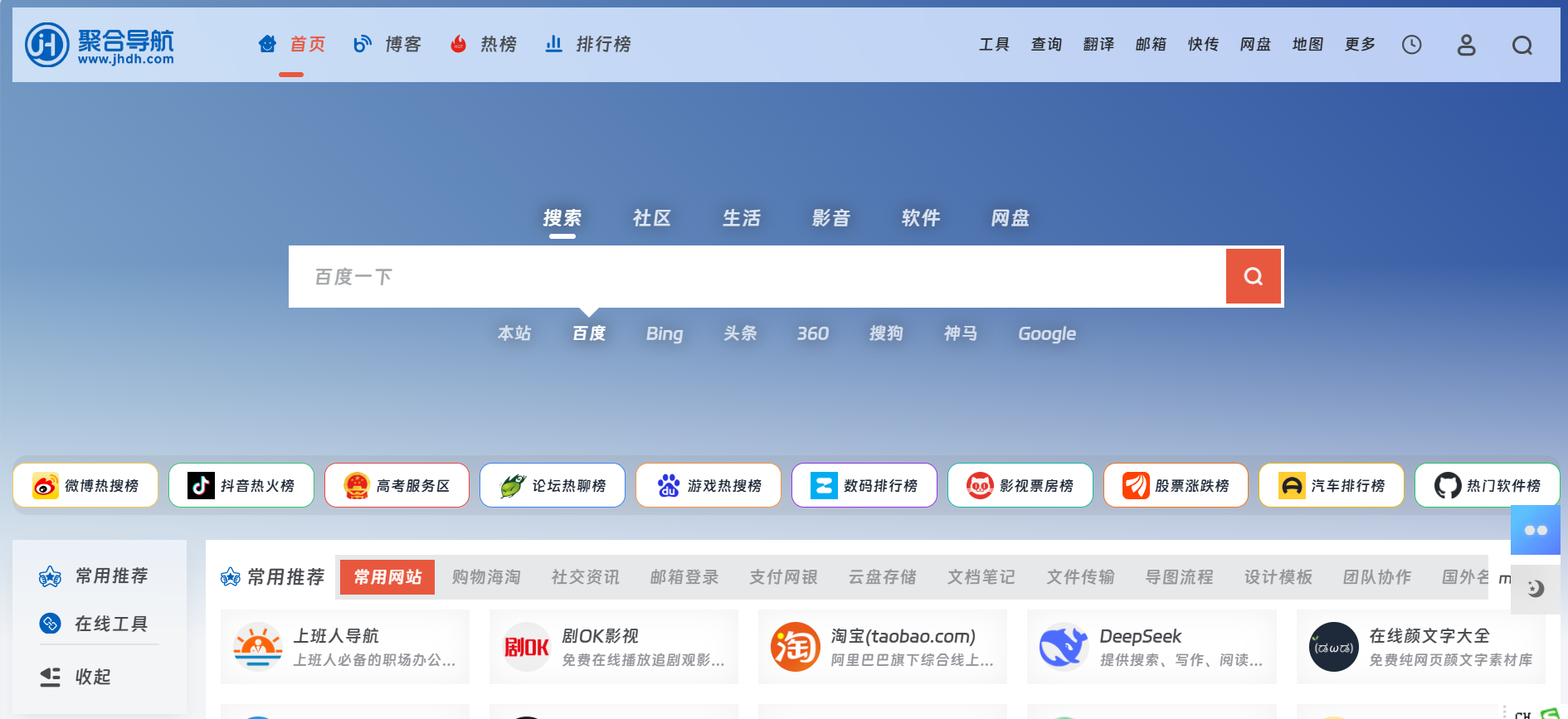1568x719 pixels.
Task: Open the 上班人导航 site icon
Action: click(x=257, y=647)
